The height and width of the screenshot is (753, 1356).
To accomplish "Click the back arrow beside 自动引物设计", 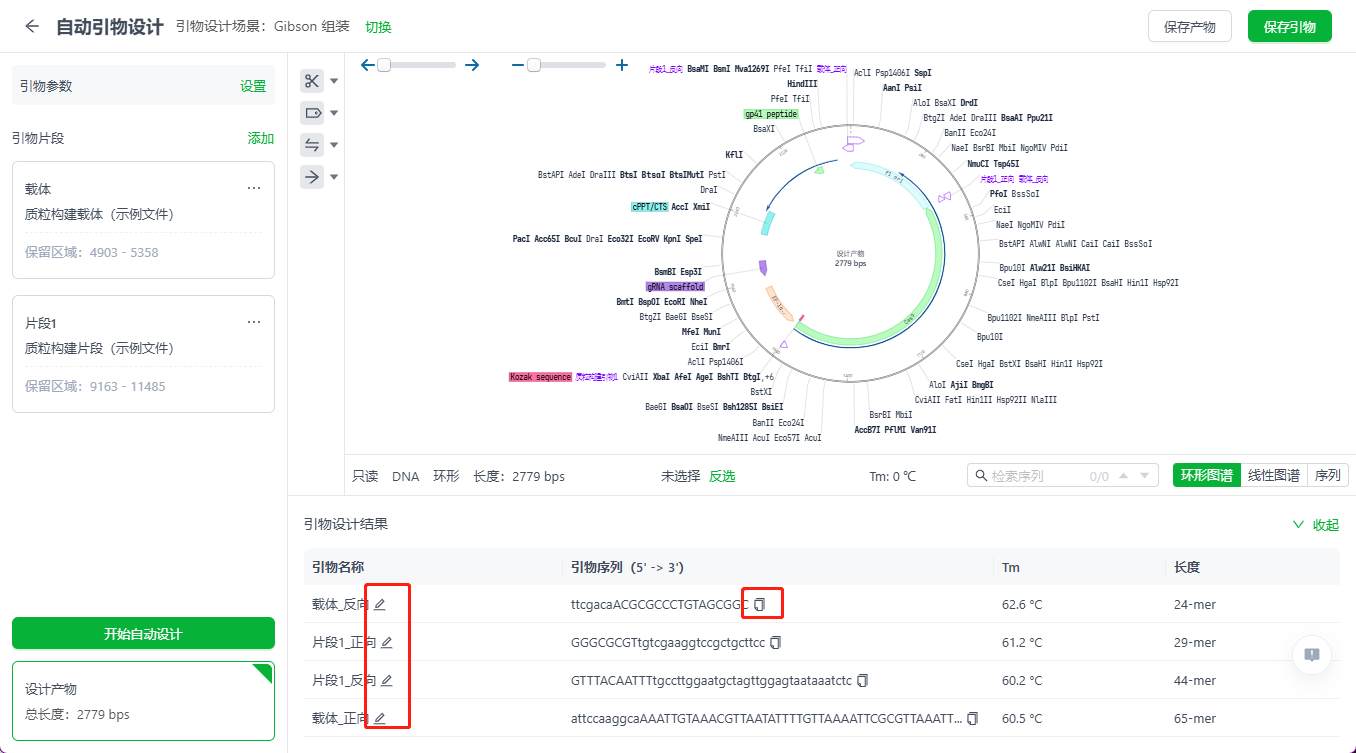I will tap(32, 27).
